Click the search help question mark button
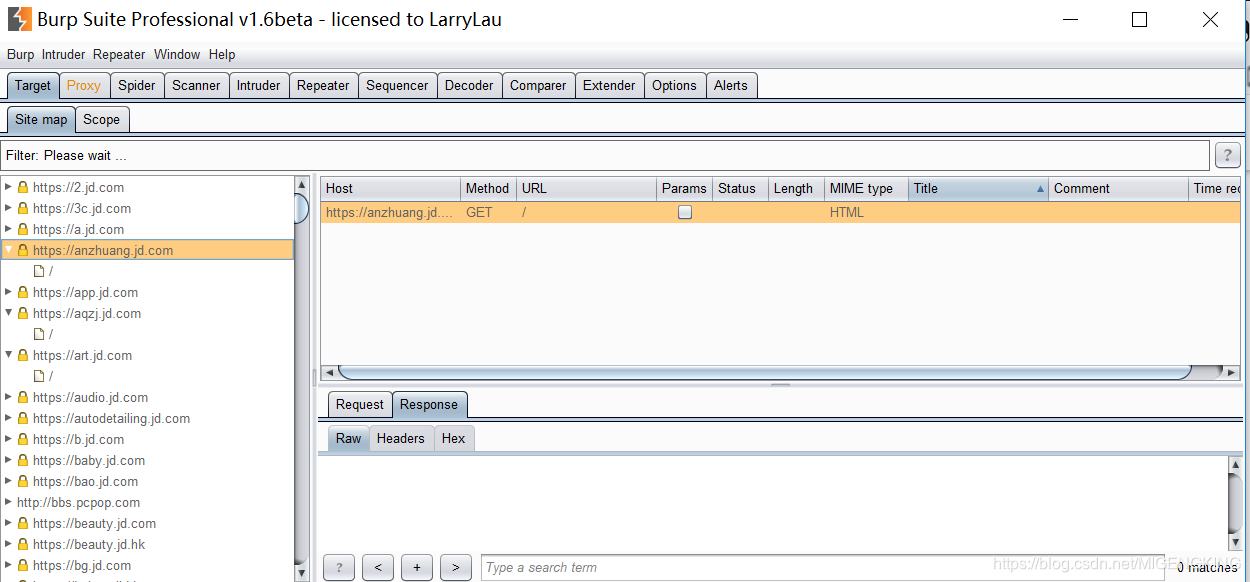1250x582 pixels. (339, 567)
